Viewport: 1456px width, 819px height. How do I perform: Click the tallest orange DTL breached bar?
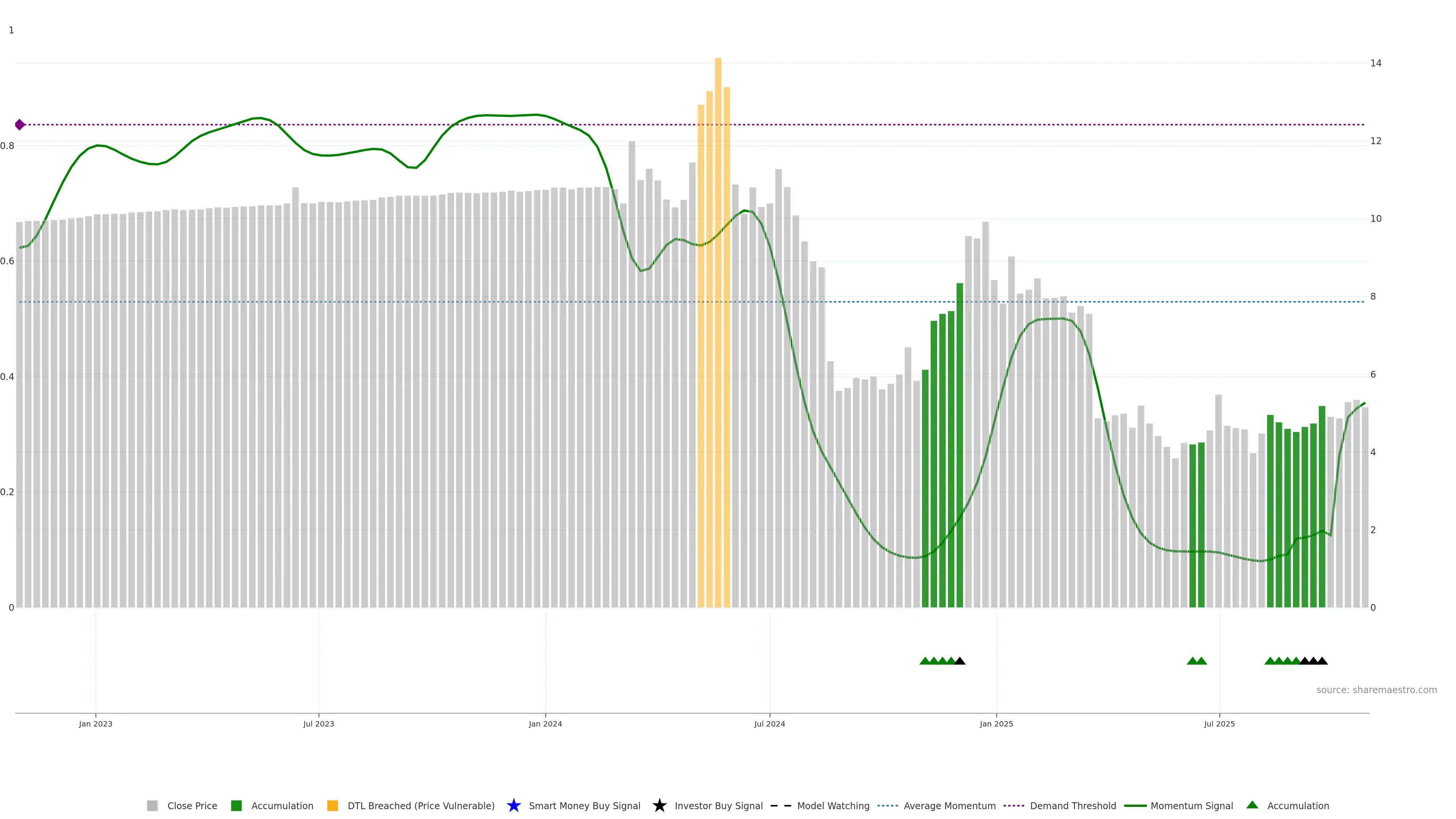pyautogui.click(x=718, y=339)
